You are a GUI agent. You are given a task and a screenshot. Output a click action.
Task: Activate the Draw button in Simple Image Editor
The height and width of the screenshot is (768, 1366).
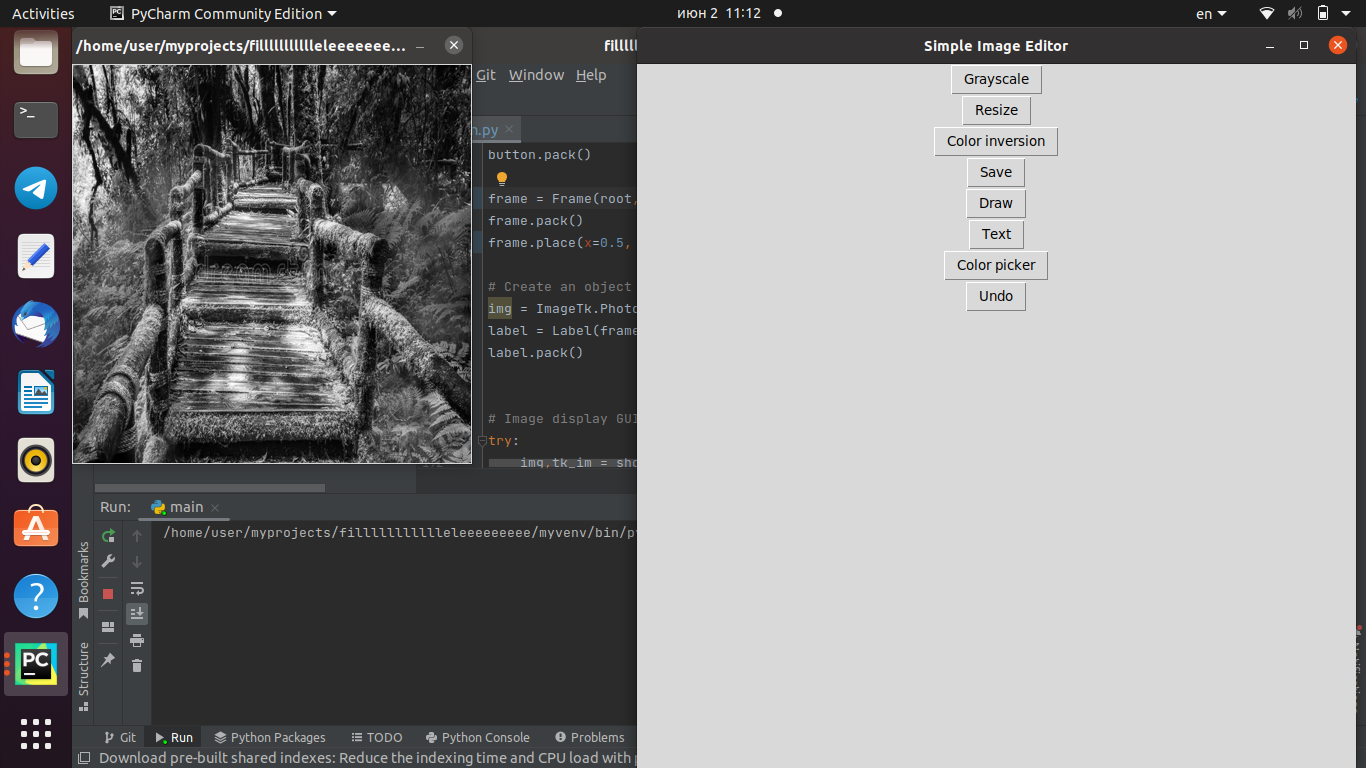pyautogui.click(x=996, y=203)
